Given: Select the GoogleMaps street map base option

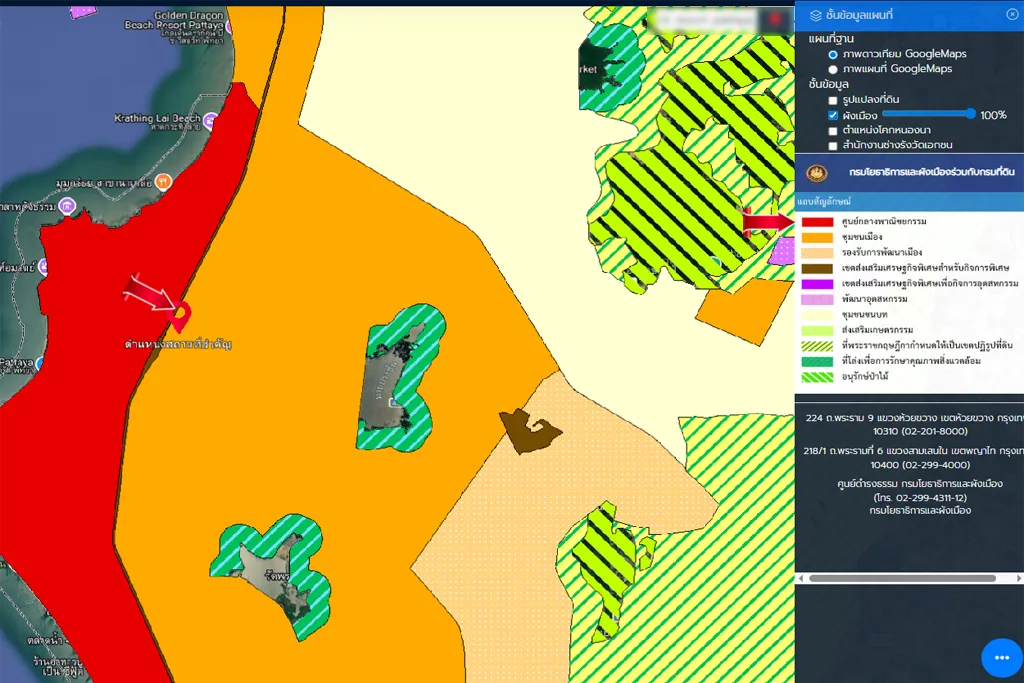Looking at the screenshot, I should pyautogui.click(x=833, y=69).
